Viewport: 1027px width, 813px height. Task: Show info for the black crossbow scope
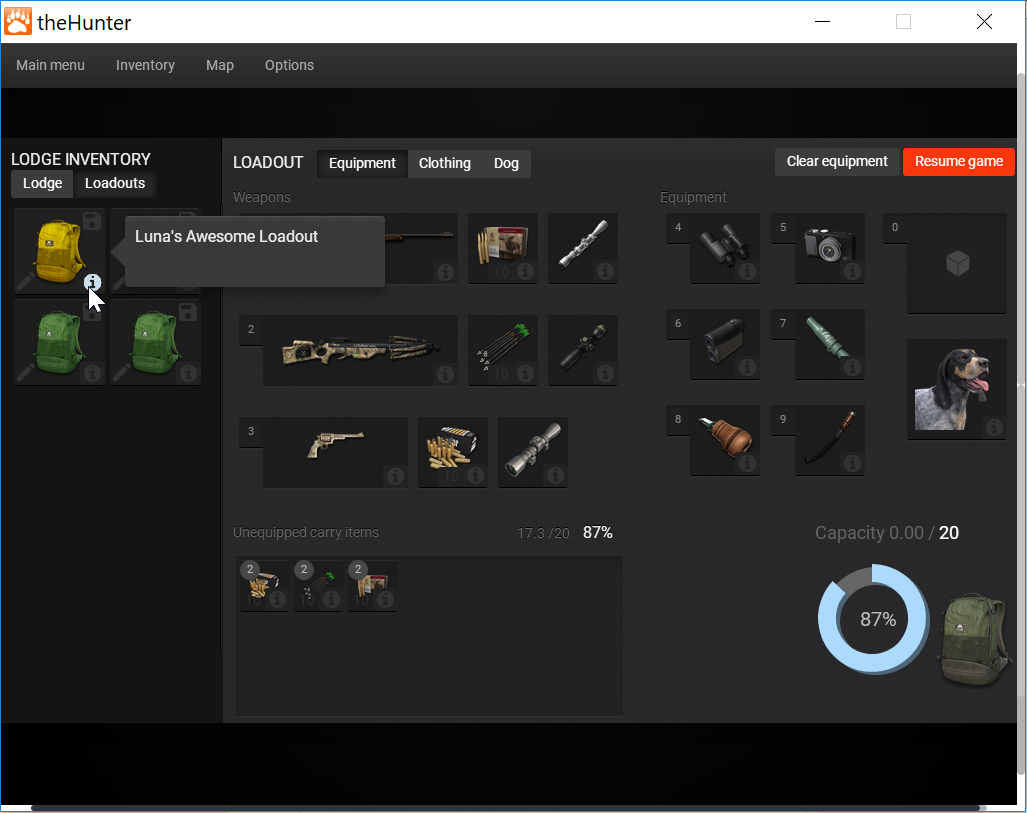click(x=605, y=373)
